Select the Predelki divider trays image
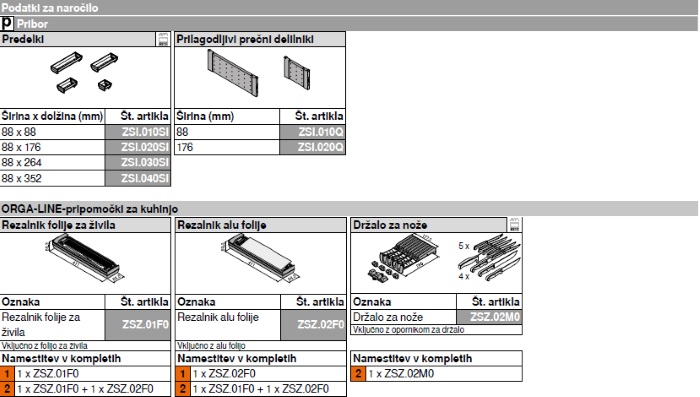The width and height of the screenshot is (700, 397). tap(85, 71)
